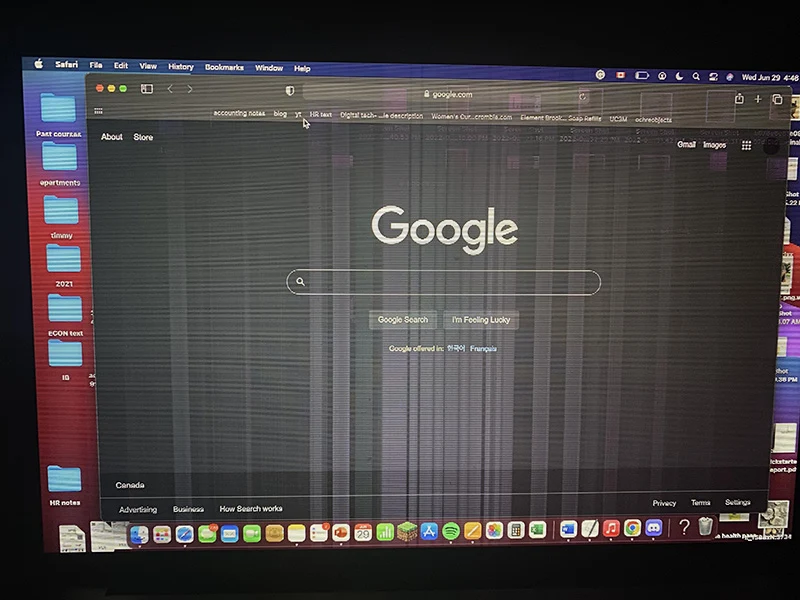Open Finder from the dock
The image size is (800, 600).
coord(139,534)
